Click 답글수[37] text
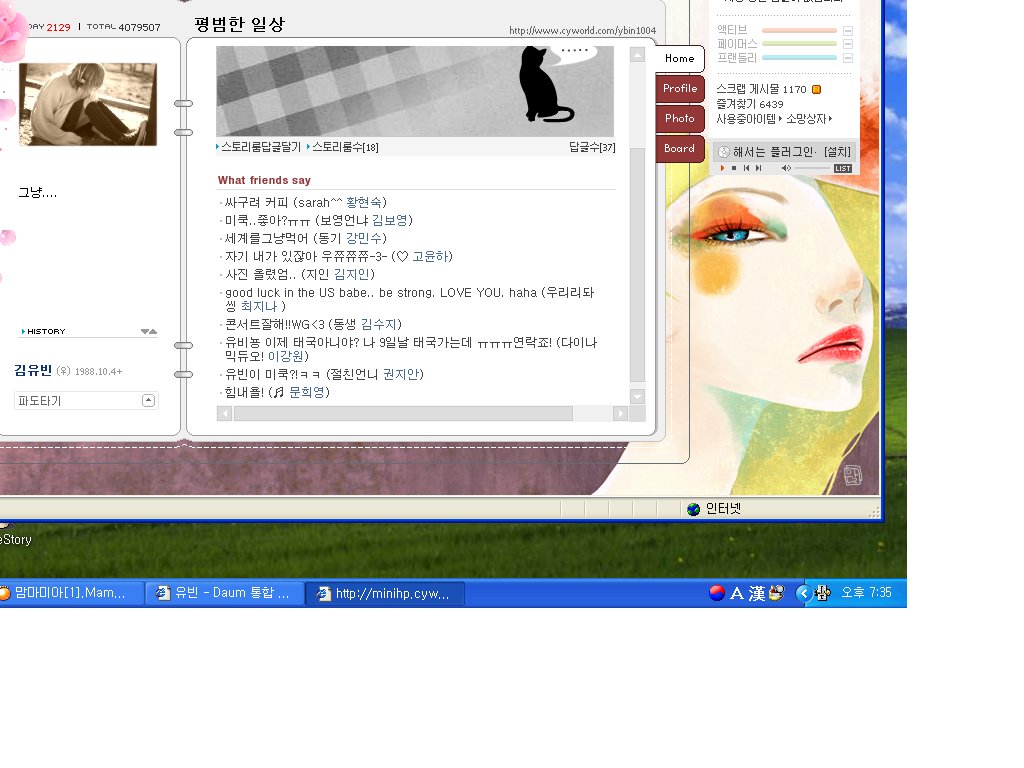This screenshot has width=1024, height=768. tap(592, 147)
